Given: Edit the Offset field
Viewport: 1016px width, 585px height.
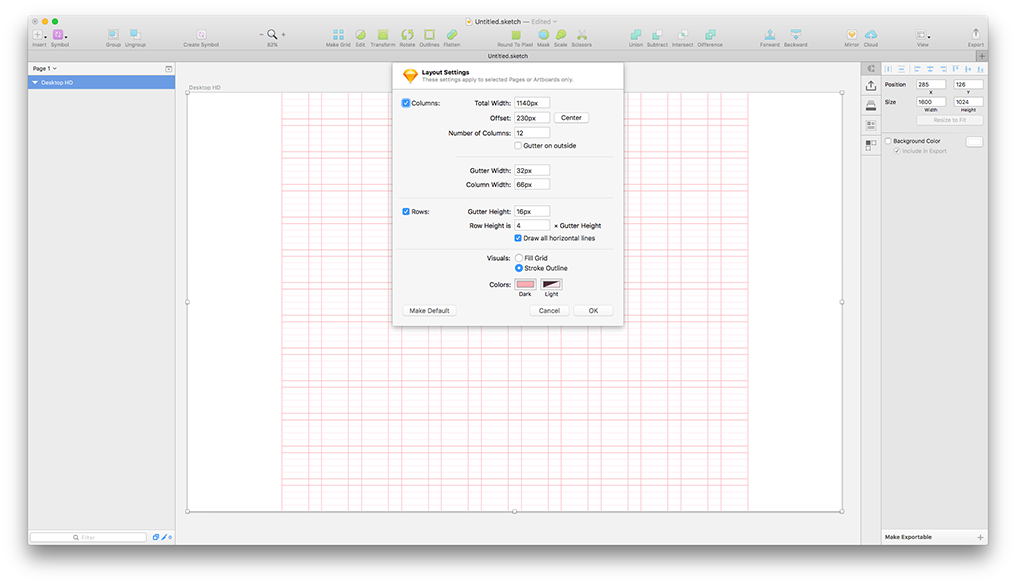Looking at the screenshot, I should [532, 118].
